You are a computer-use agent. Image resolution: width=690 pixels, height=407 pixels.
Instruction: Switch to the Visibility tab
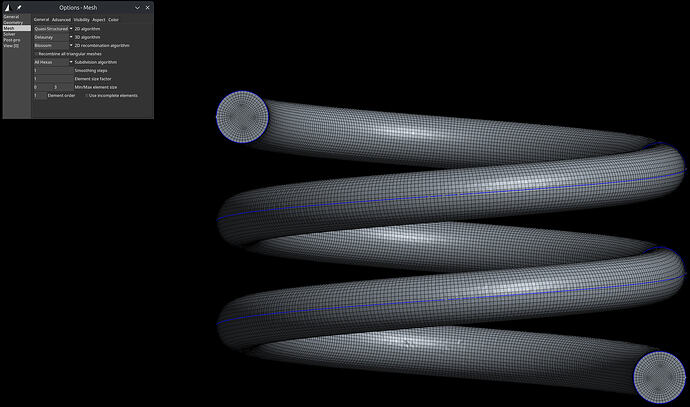click(81, 20)
